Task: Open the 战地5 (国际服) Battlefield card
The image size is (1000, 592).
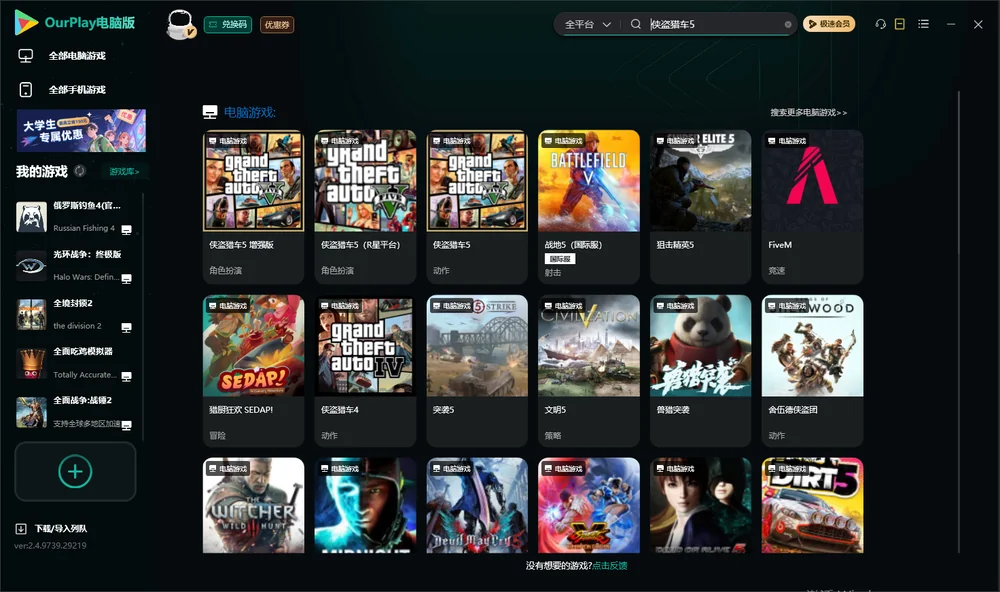Action: coord(589,207)
